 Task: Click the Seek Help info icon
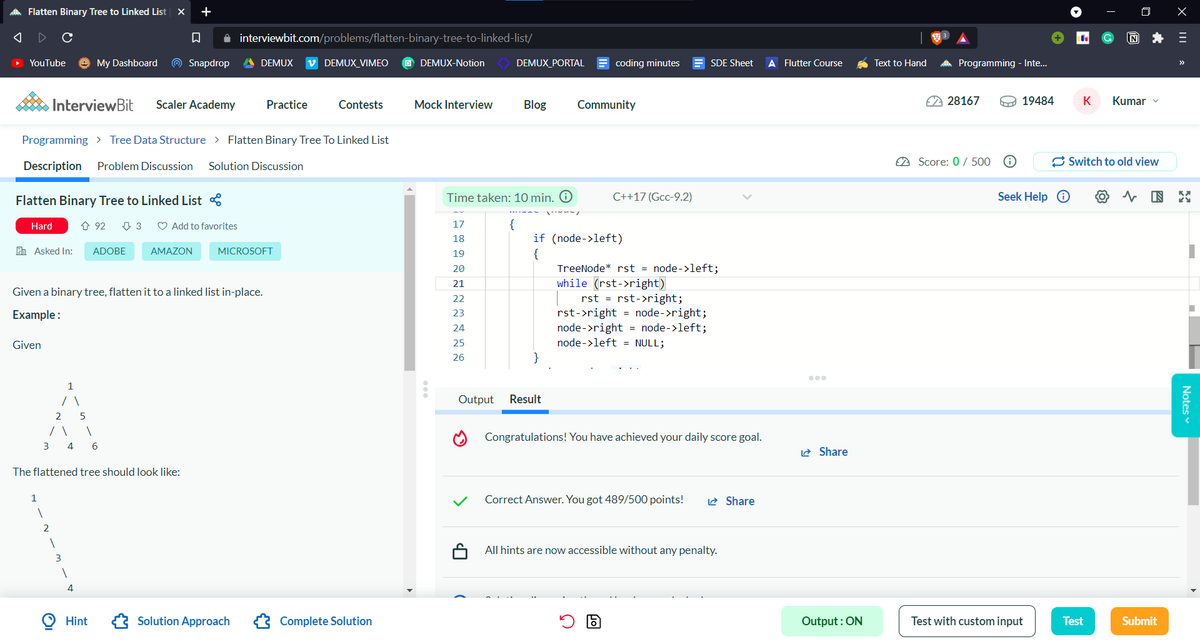point(1064,197)
